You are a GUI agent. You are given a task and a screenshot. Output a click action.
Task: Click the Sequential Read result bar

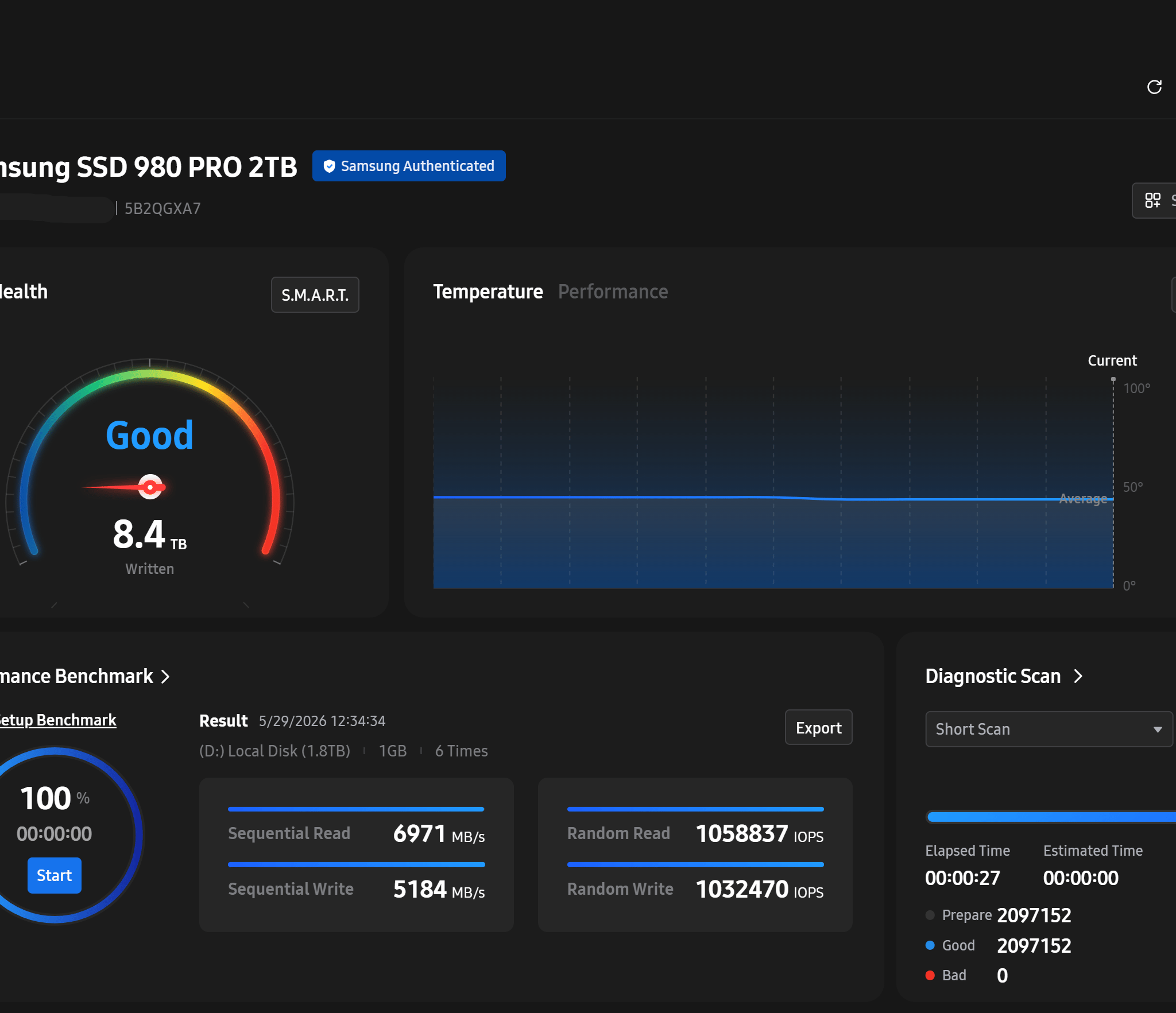[356, 809]
